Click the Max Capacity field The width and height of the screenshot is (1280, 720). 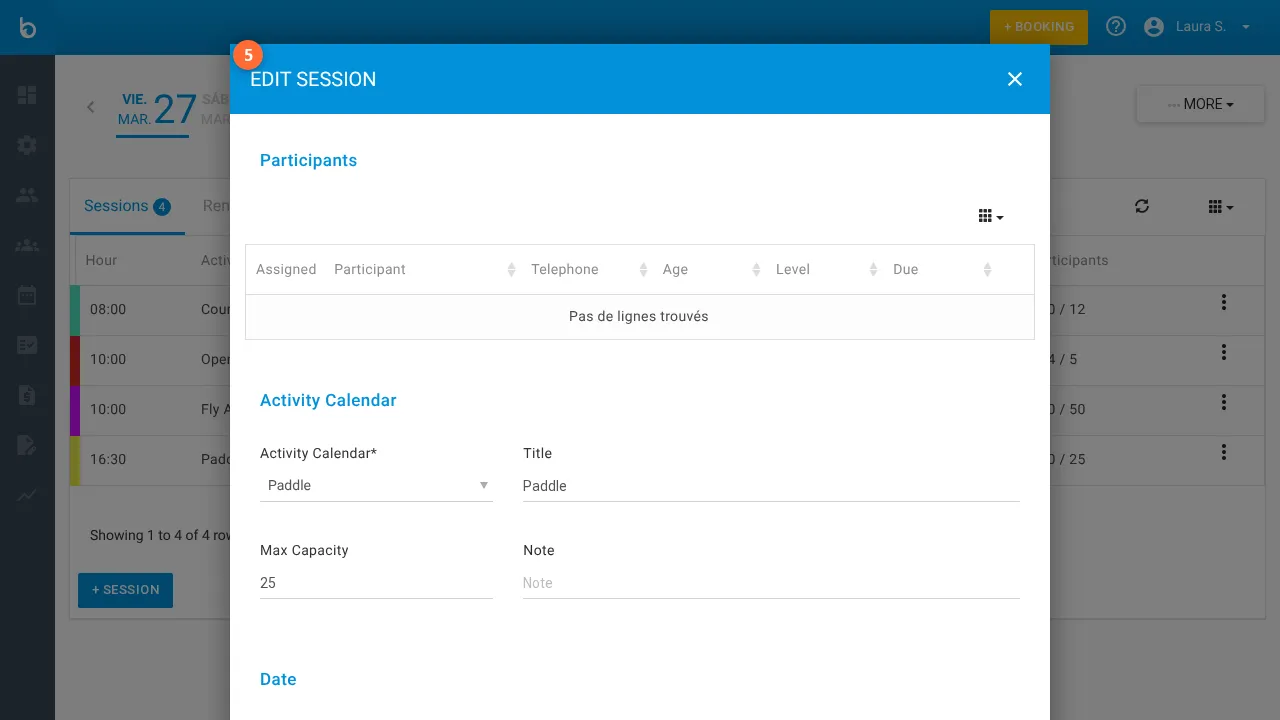[376, 583]
